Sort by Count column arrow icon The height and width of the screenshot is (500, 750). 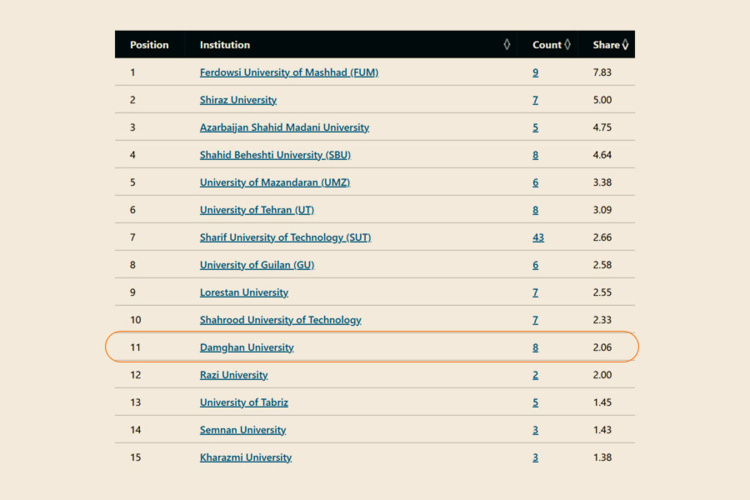[x=567, y=44]
